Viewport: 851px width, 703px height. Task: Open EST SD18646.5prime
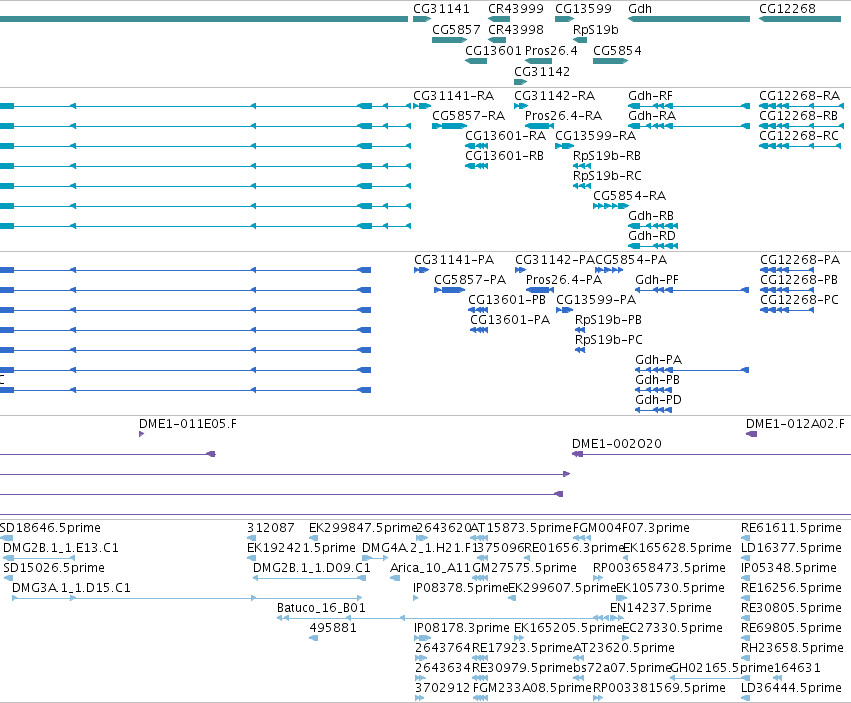pos(50,528)
